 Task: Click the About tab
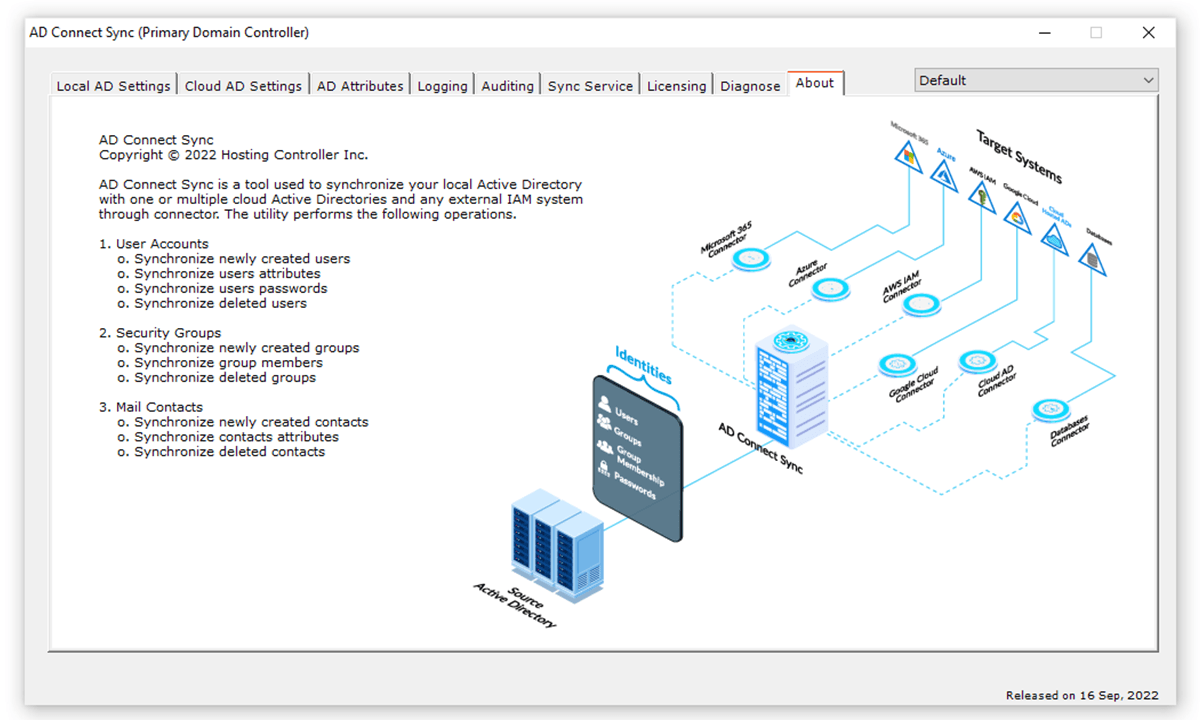[815, 83]
